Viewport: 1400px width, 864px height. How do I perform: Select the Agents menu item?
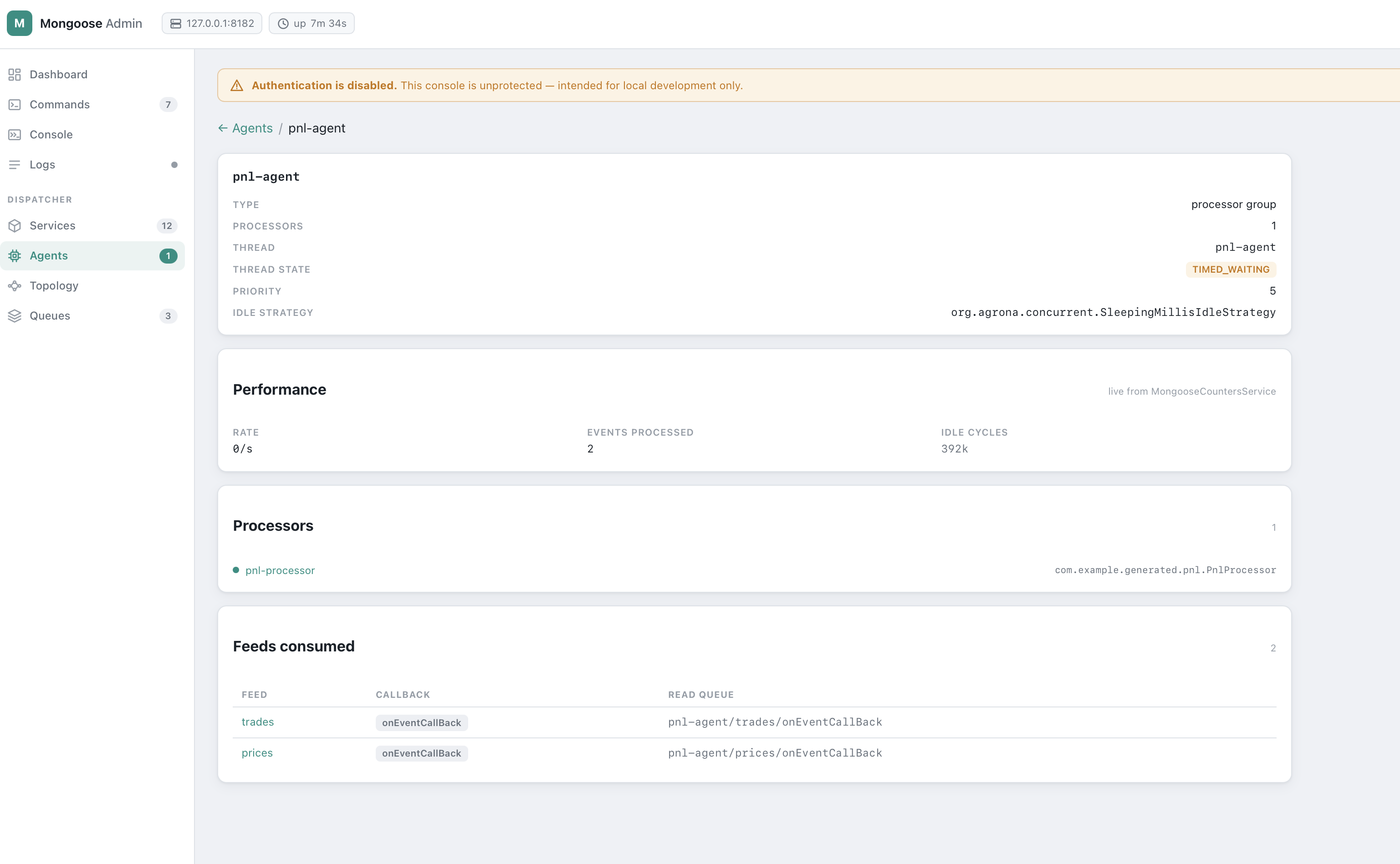coord(92,255)
